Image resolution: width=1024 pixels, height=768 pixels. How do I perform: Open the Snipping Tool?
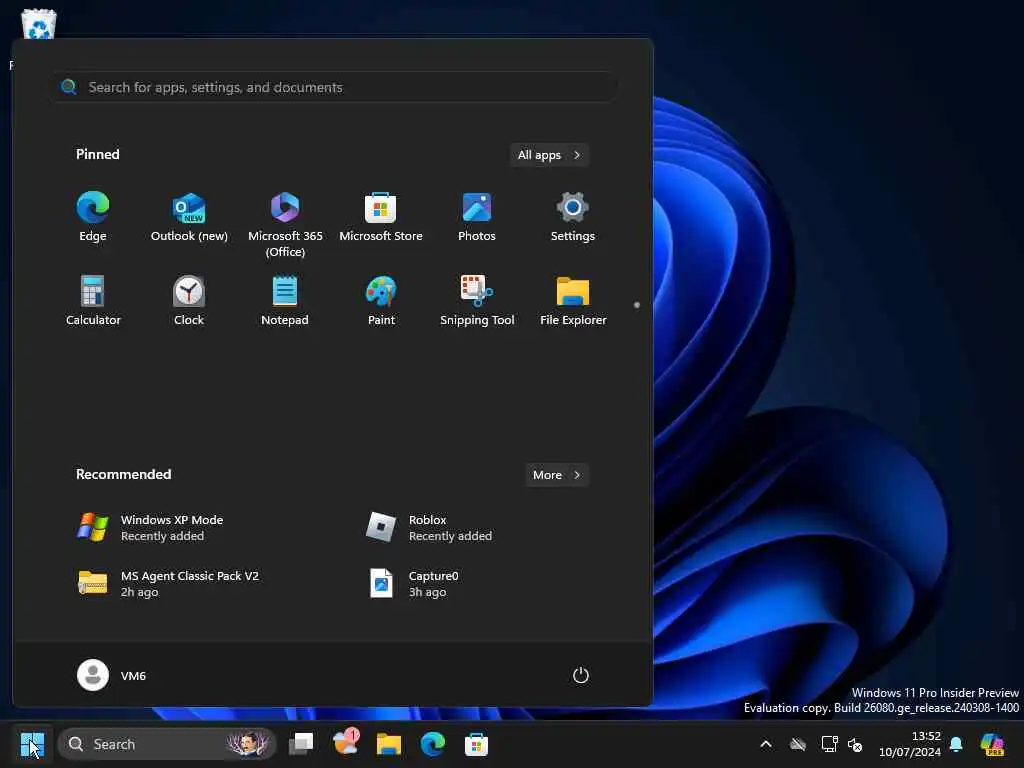click(477, 300)
